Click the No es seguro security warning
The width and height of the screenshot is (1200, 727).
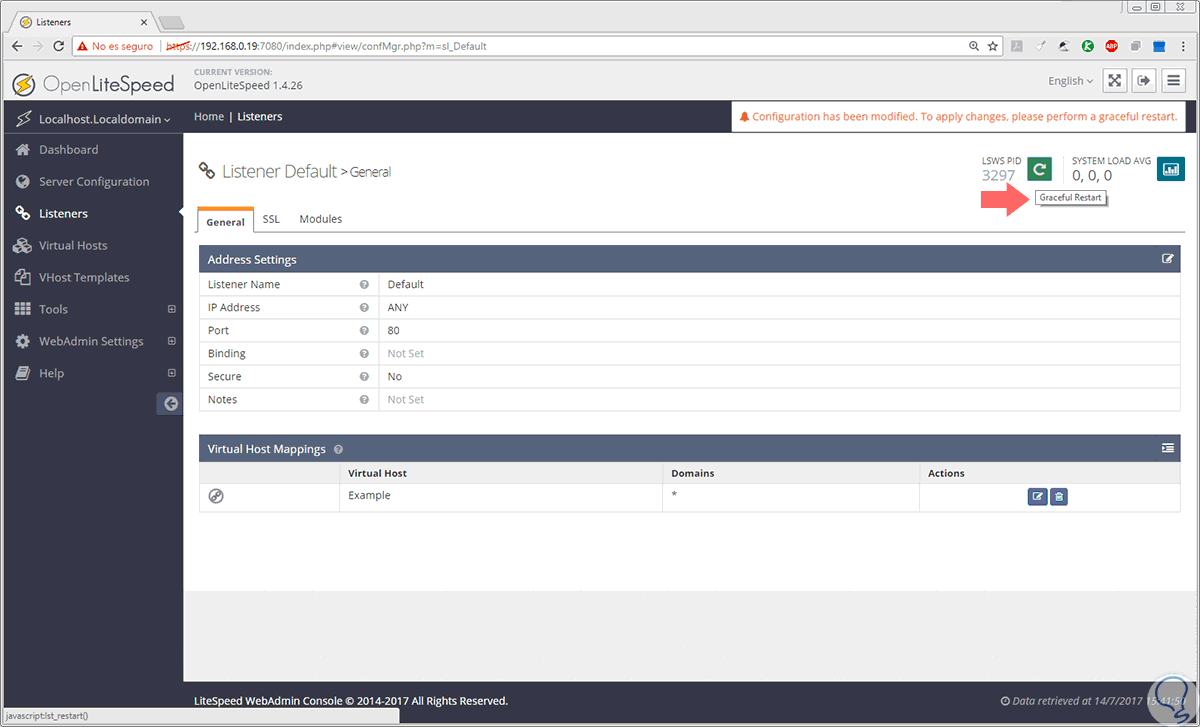[x=114, y=46]
